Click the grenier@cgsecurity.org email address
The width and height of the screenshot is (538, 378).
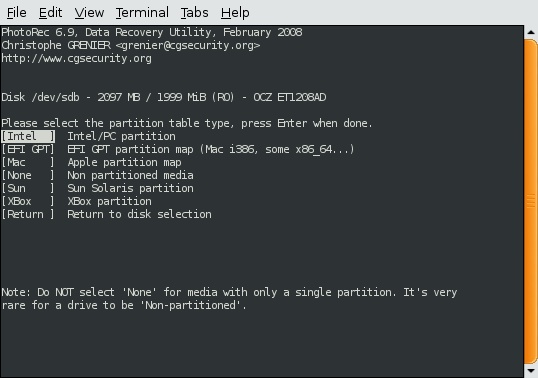188,45
